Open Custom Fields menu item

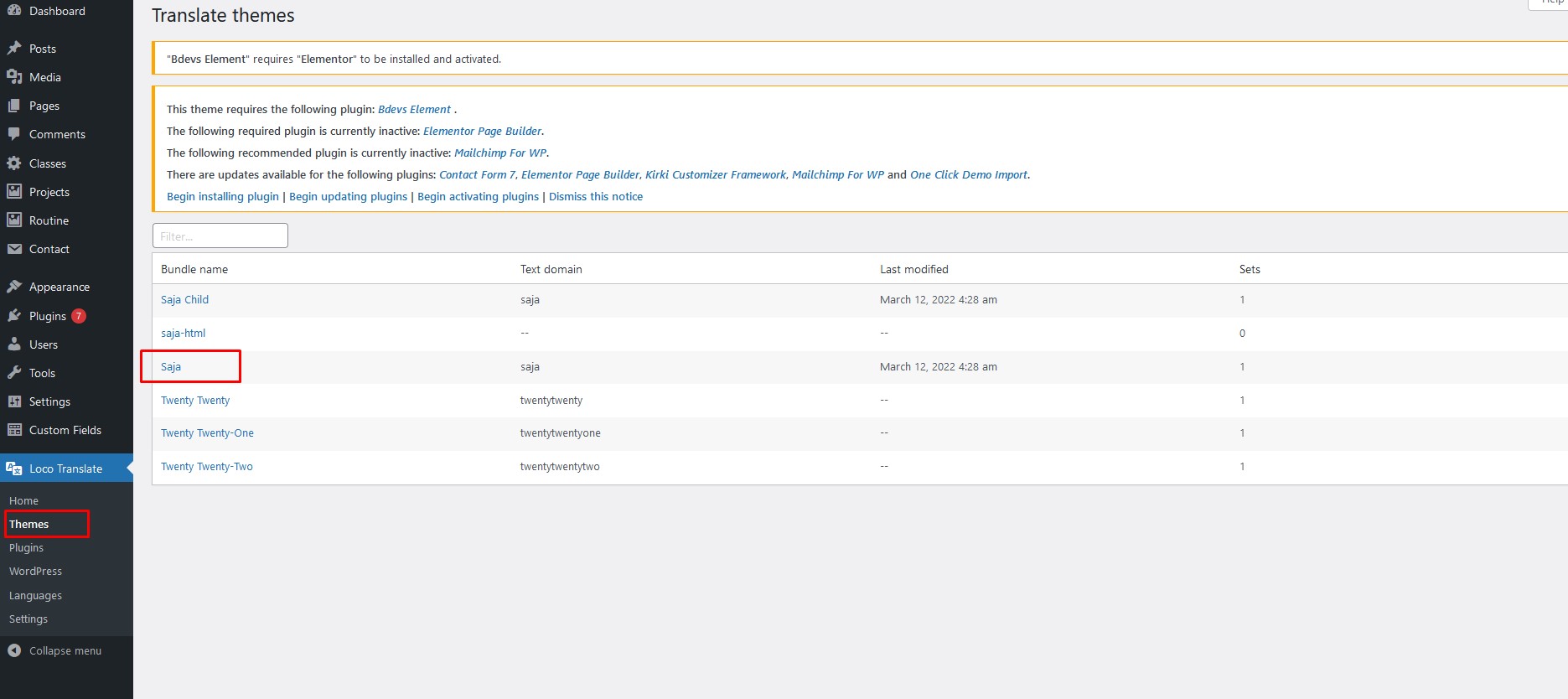[x=65, y=430]
